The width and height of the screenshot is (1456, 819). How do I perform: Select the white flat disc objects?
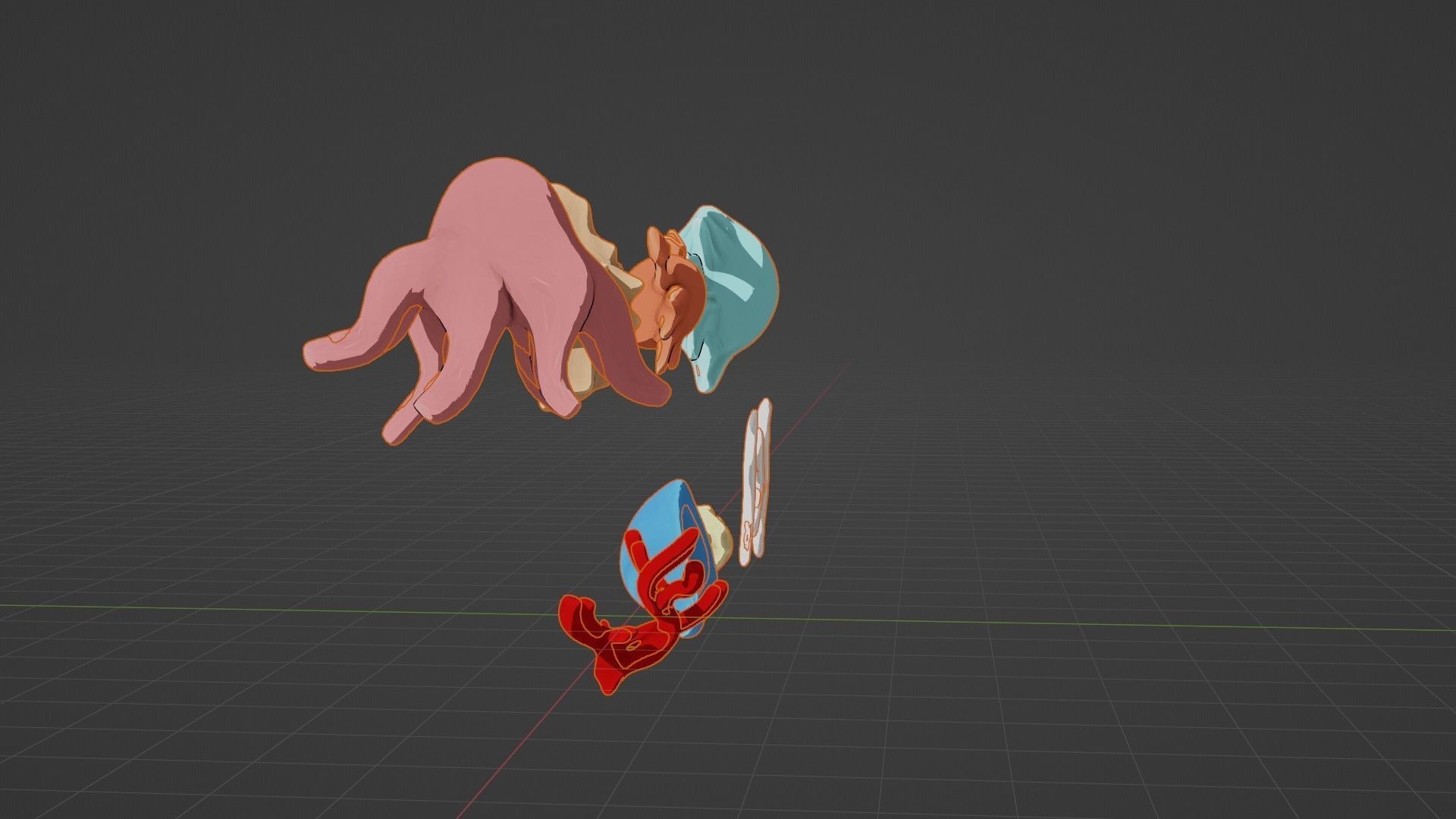pos(755,482)
